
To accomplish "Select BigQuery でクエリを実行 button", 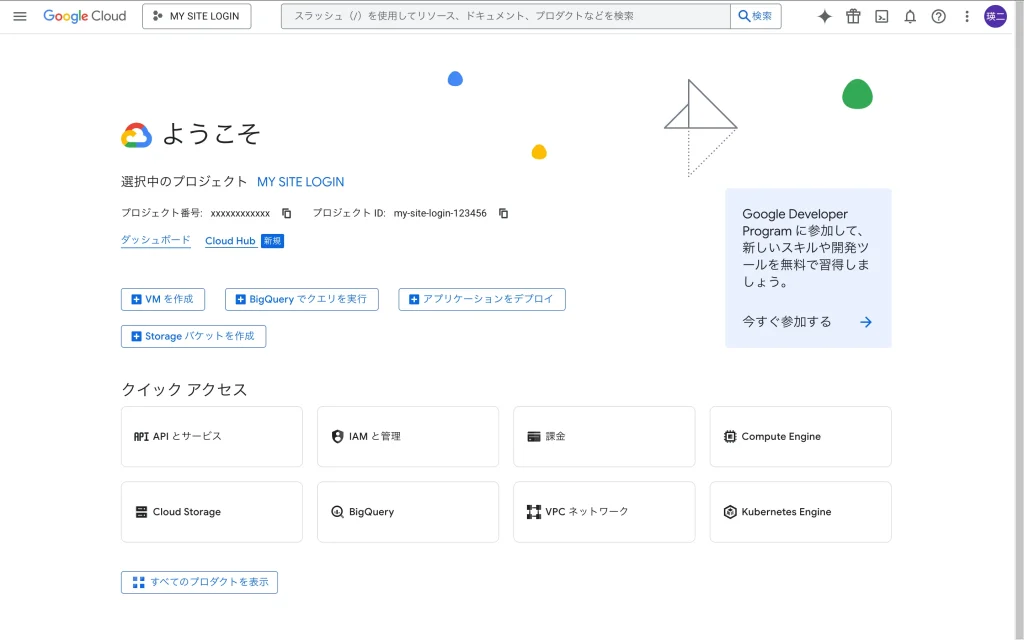I will (301, 299).
